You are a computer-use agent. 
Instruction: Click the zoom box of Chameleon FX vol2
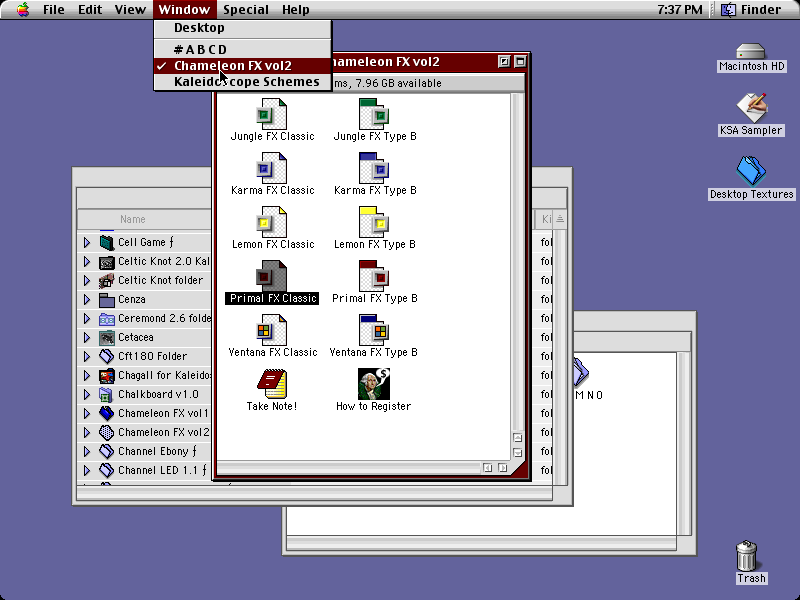coord(504,62)
